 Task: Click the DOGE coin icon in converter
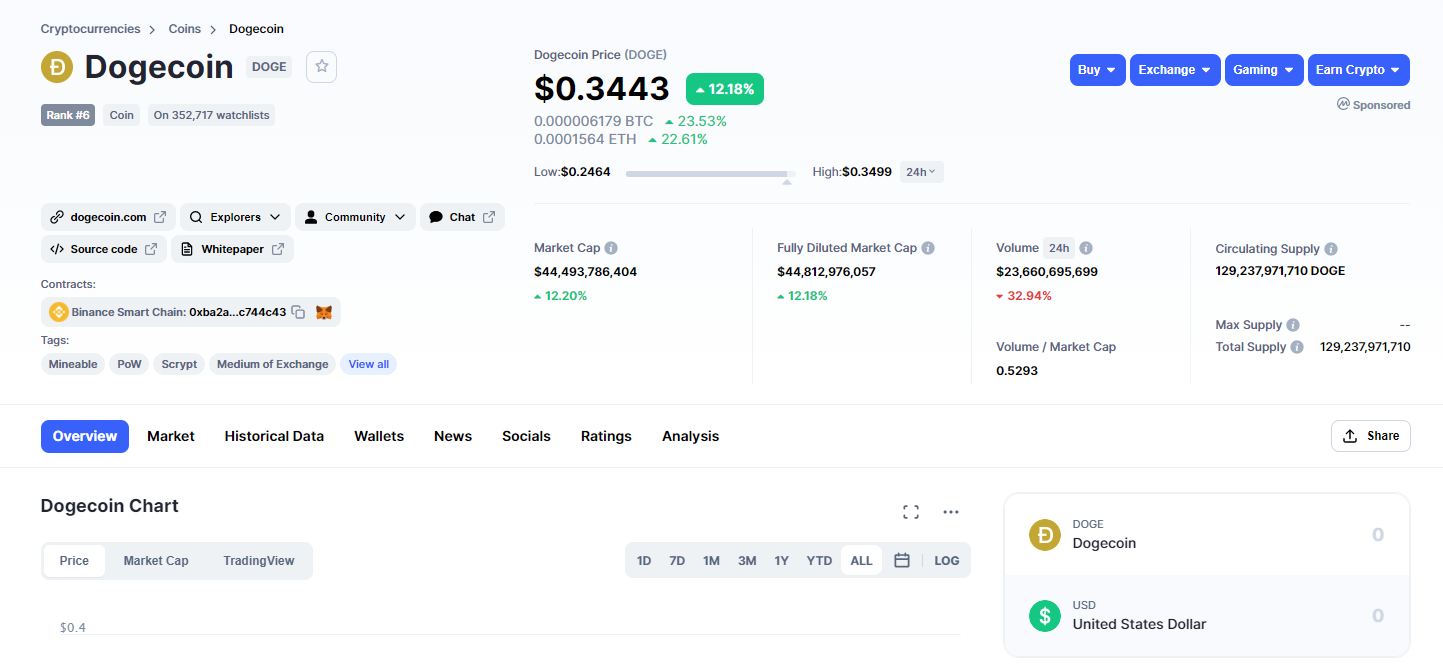coord(1045,535)
